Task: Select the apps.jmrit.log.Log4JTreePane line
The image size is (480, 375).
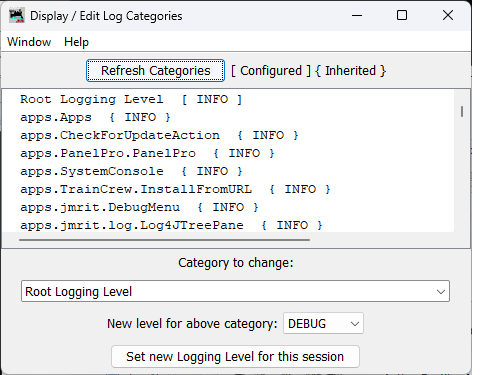Action: (x=171, y=225)
